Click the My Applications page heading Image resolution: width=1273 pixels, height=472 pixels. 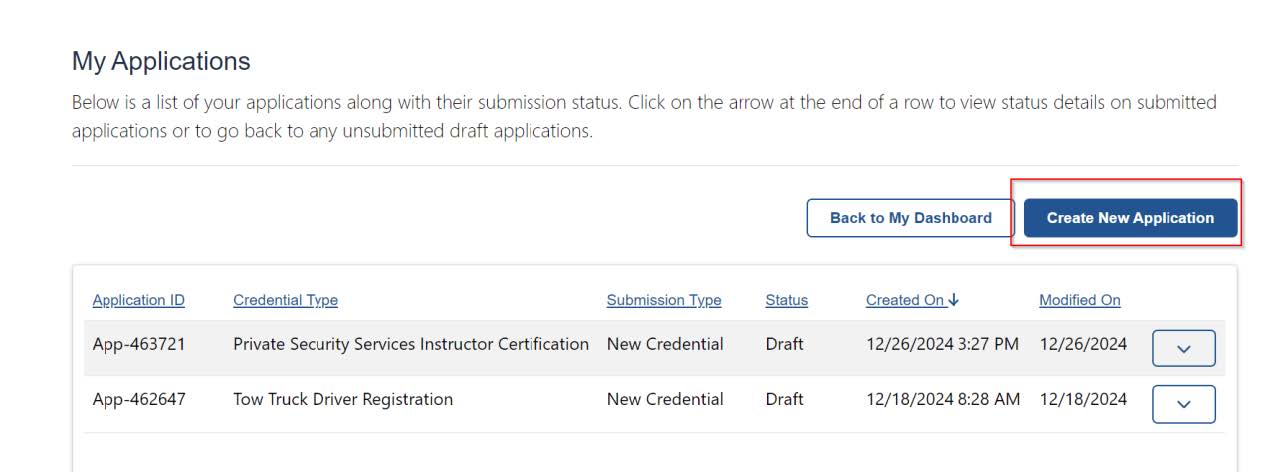161,61
